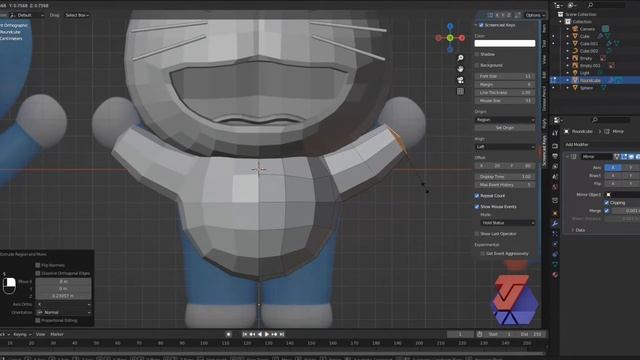
Task: Open the Scene properties tab icon
Action: coord(555,177)
